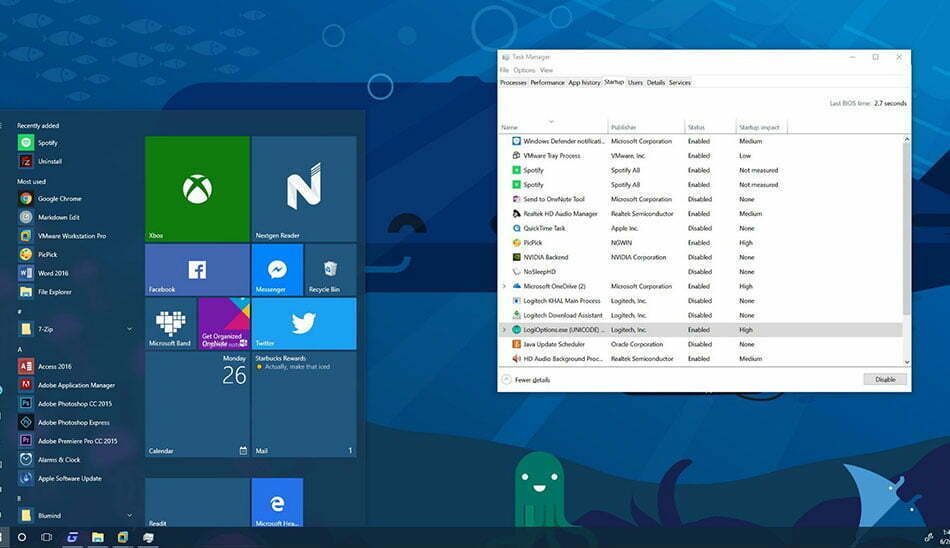Select the VMware Tray Process row

point(700,156)
